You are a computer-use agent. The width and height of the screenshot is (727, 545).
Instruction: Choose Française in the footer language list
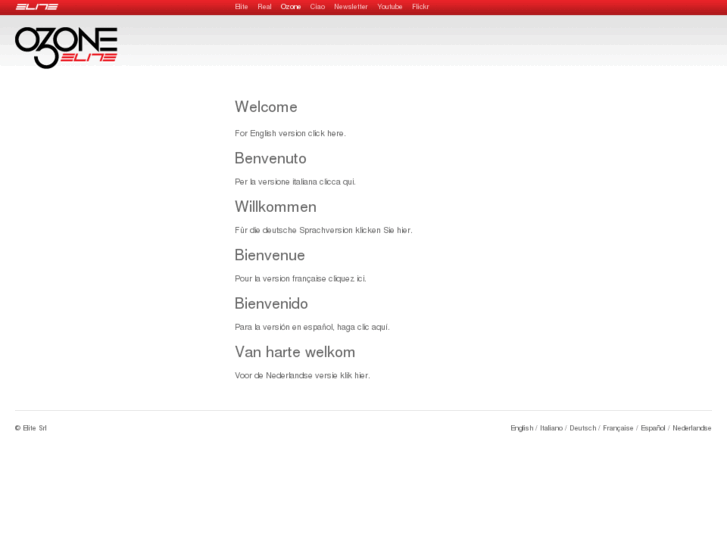point(618,428)
